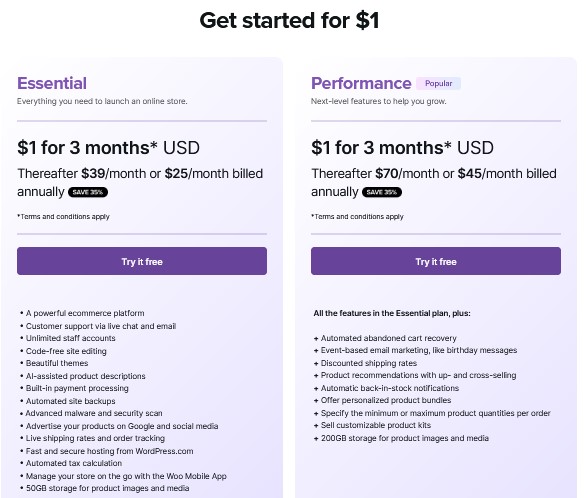588x498 pixels.
Task: Click Automated abandoned cart recovery feature
Action: [x=388, y=338]
